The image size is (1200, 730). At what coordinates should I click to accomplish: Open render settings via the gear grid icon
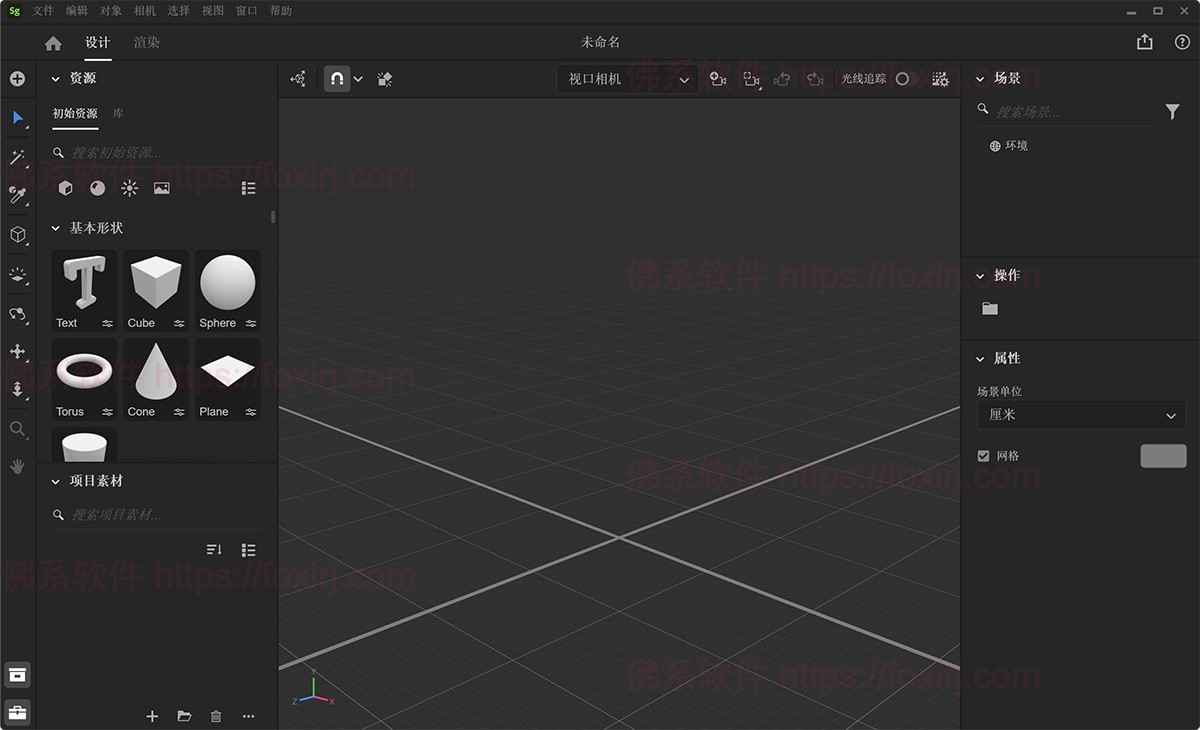(939, 78)
